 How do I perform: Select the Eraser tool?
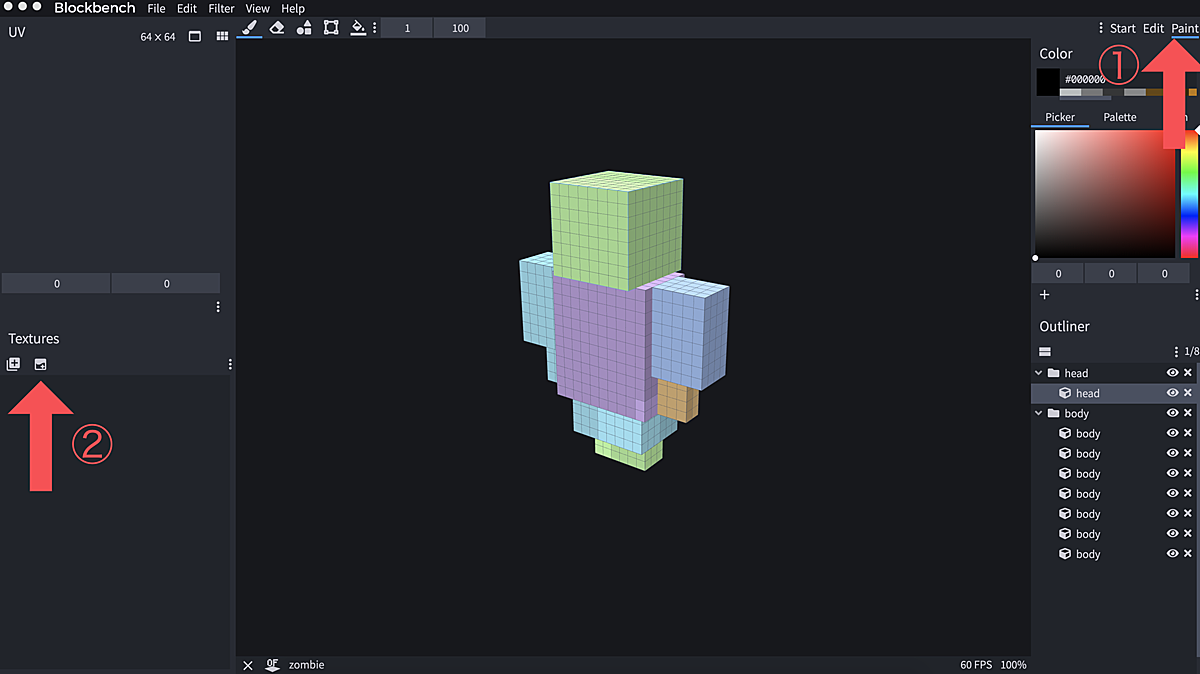click(277, 27)
